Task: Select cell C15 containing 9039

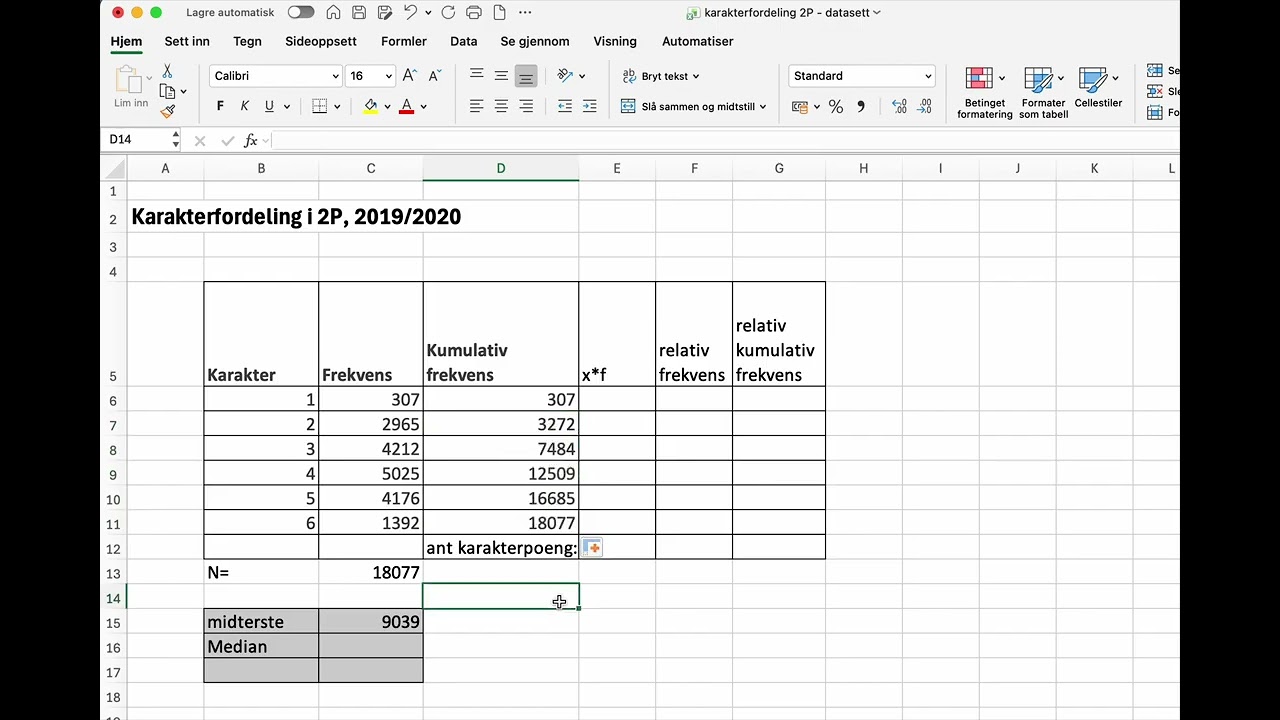Action: pyautogui.click(x=371, y=622)
